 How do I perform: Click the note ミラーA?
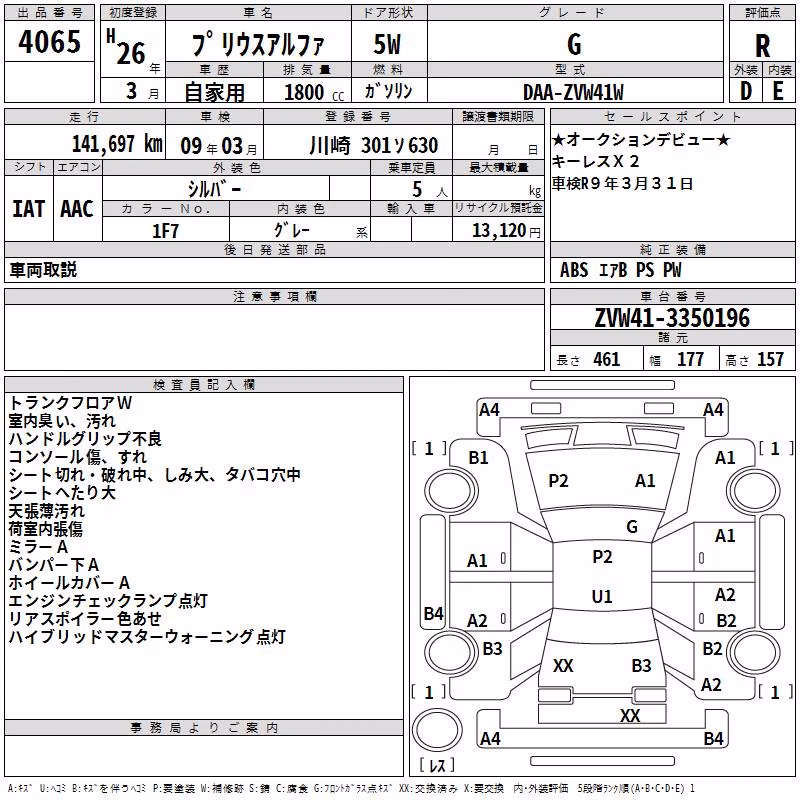[x=38, y=547]
